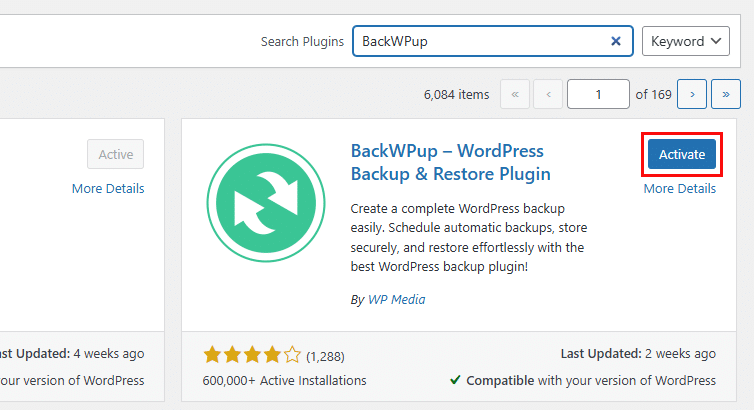Click the 6,084 items count text
Viewport: 754px width, 410px height.
click(x=456, y=95)
